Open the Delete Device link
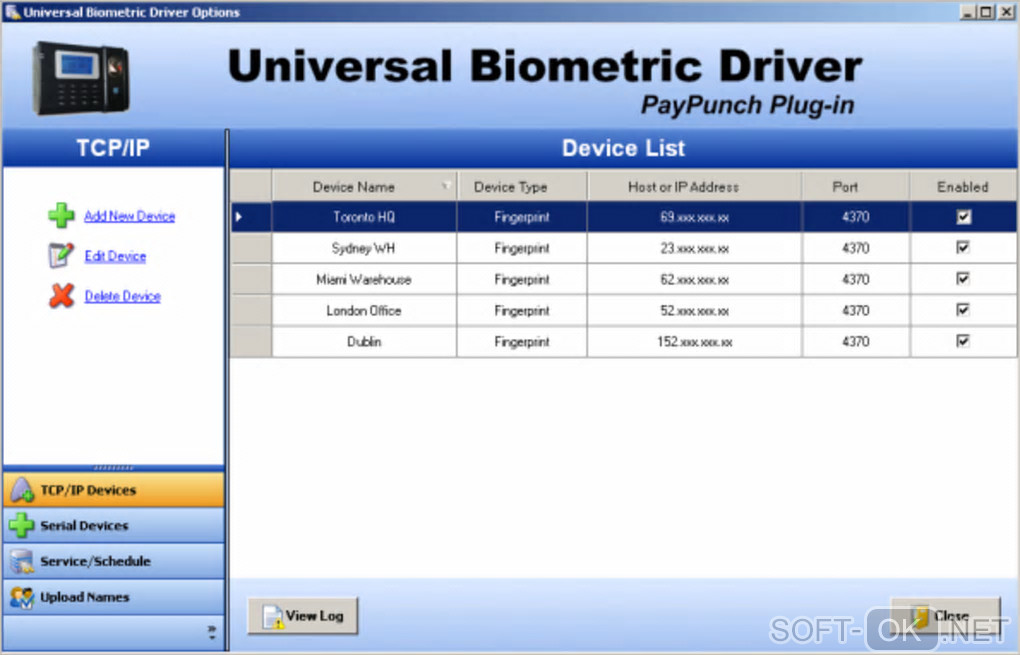The image size is (1020, 655). click(x=122, y=297)
